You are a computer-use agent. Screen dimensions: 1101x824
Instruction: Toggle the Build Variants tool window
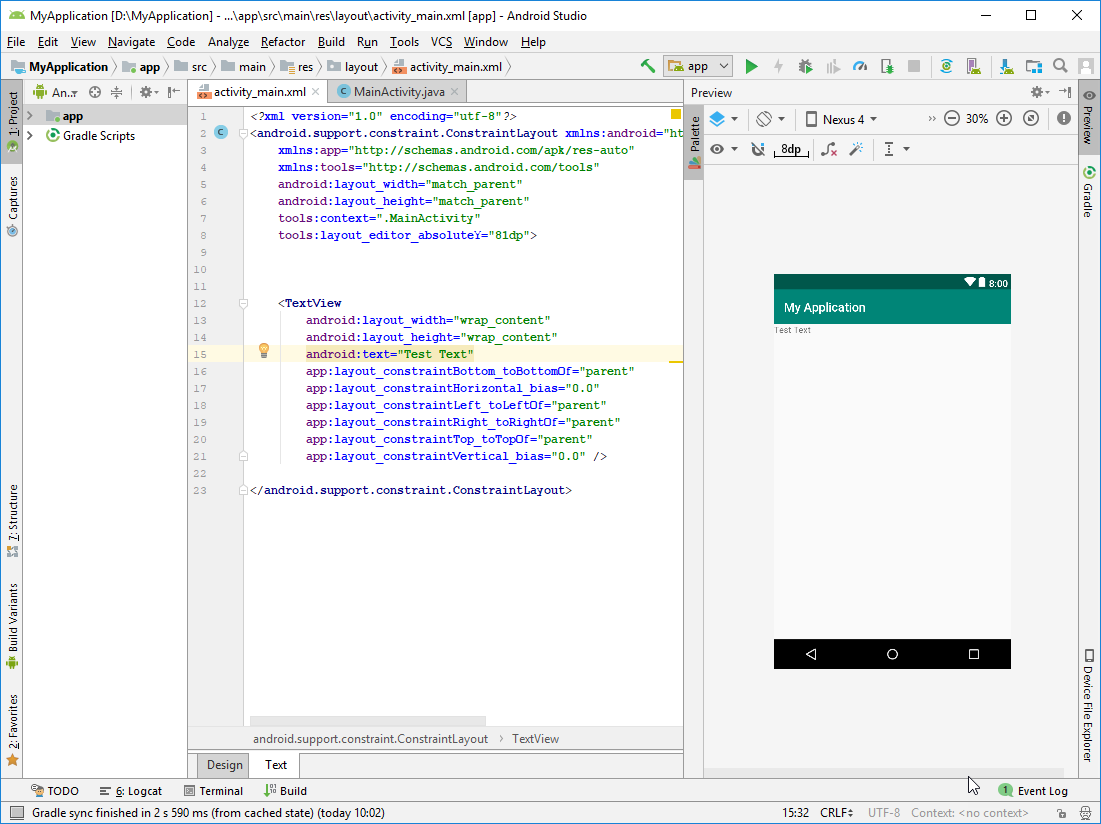[12, 625]
